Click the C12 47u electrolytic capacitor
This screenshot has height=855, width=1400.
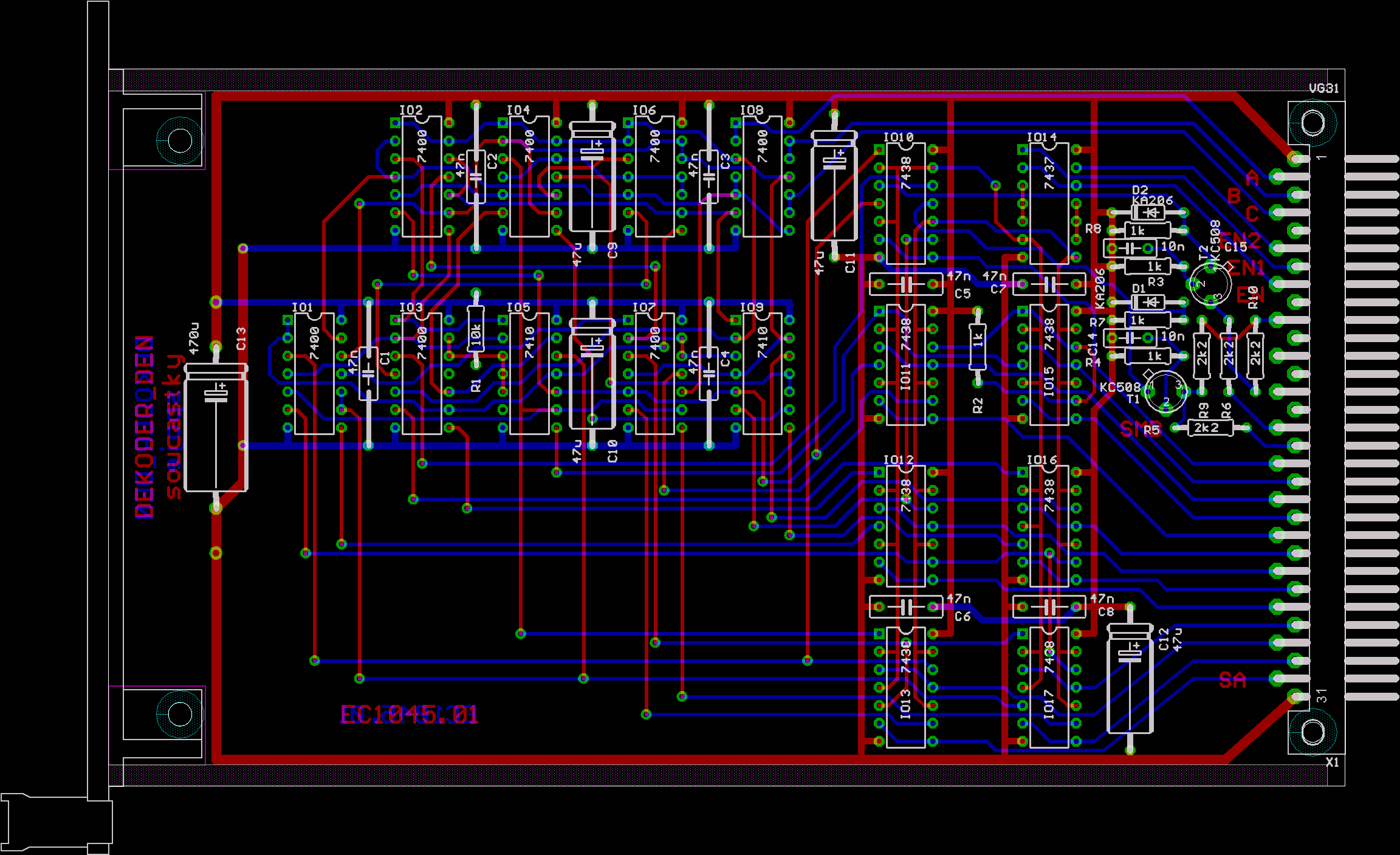(x=1129, y=679)
